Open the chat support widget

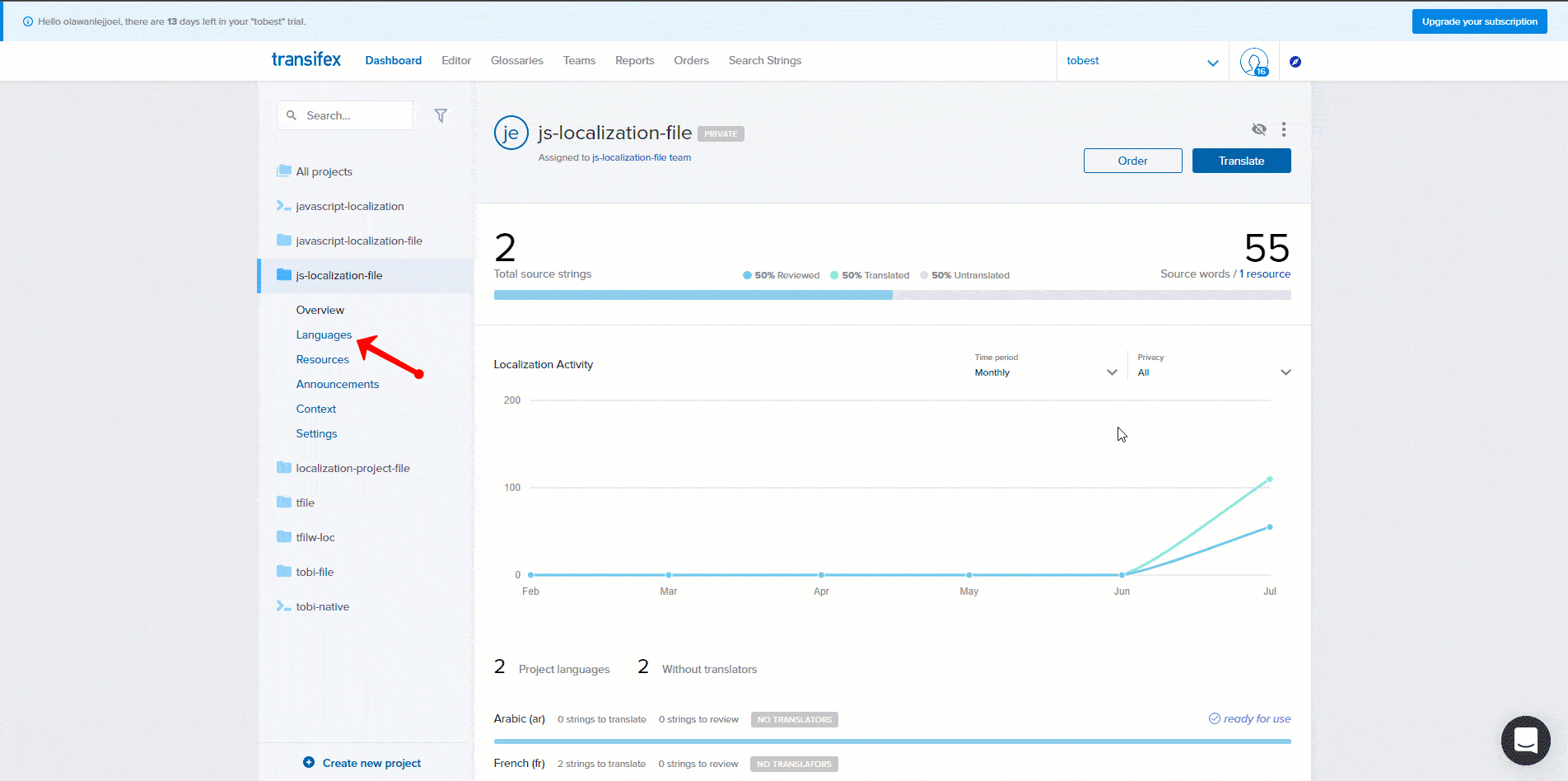point(1525,740)
